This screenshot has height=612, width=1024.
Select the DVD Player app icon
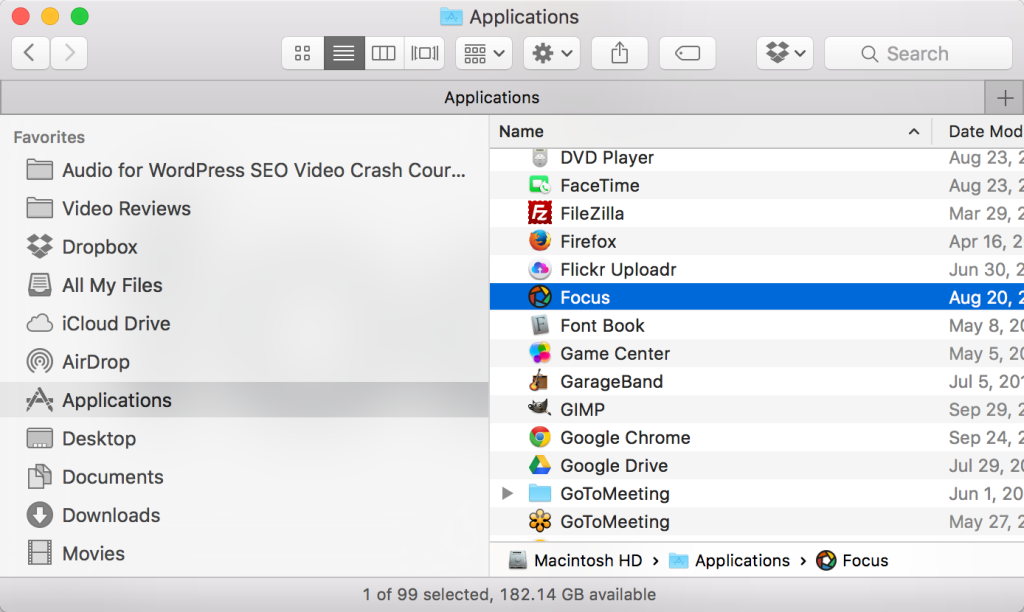539,157
